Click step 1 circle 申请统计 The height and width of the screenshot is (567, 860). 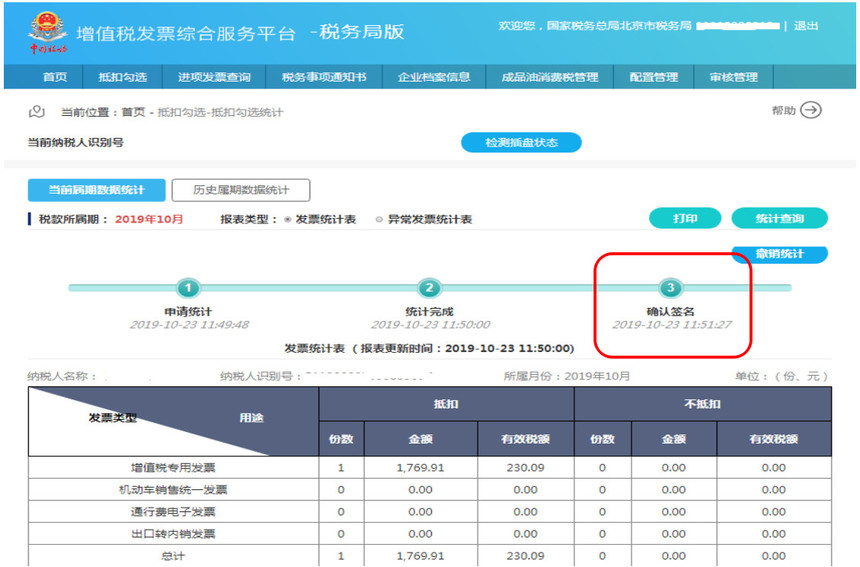(188, 288)
